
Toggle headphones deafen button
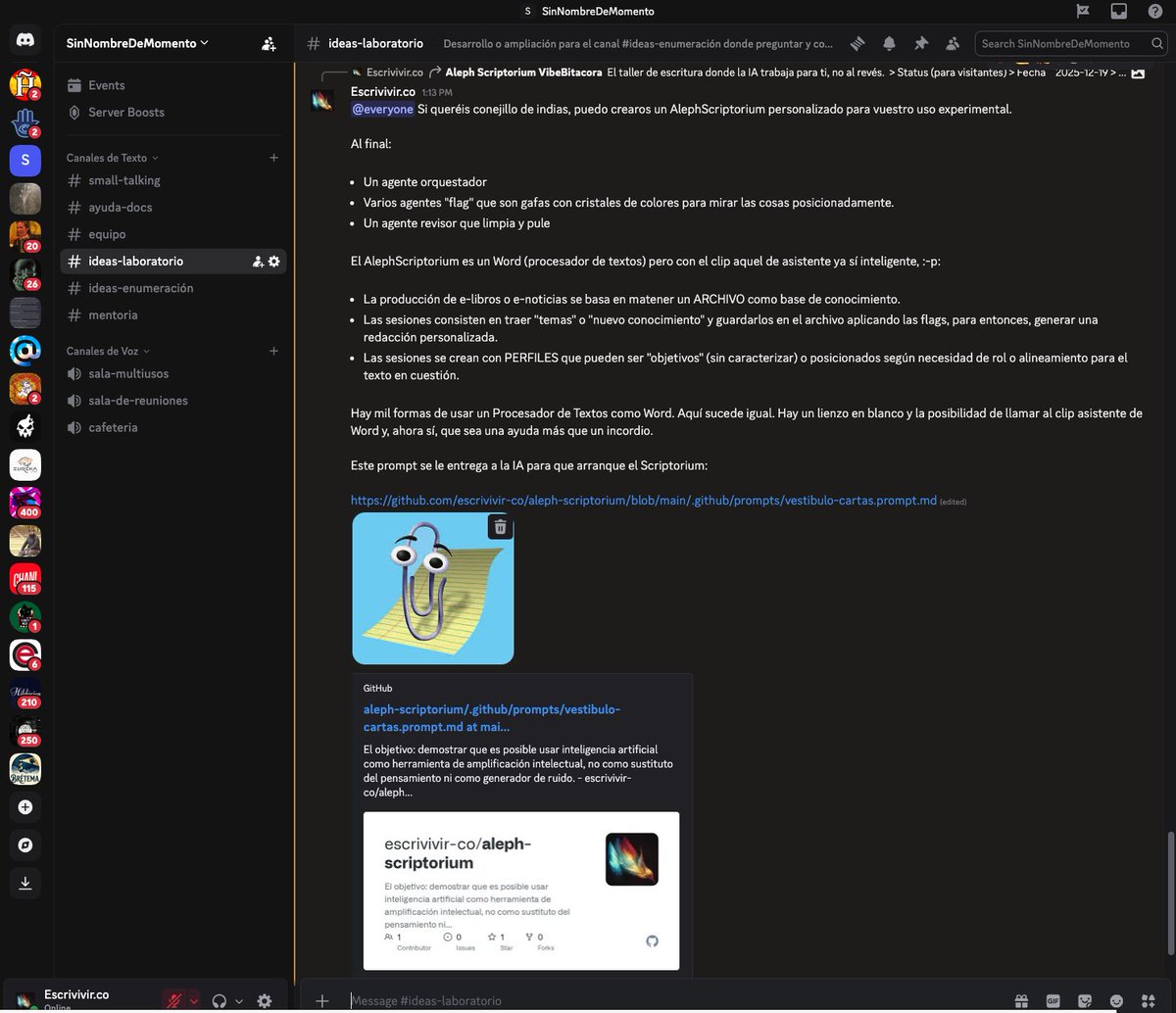(220, 1001)
